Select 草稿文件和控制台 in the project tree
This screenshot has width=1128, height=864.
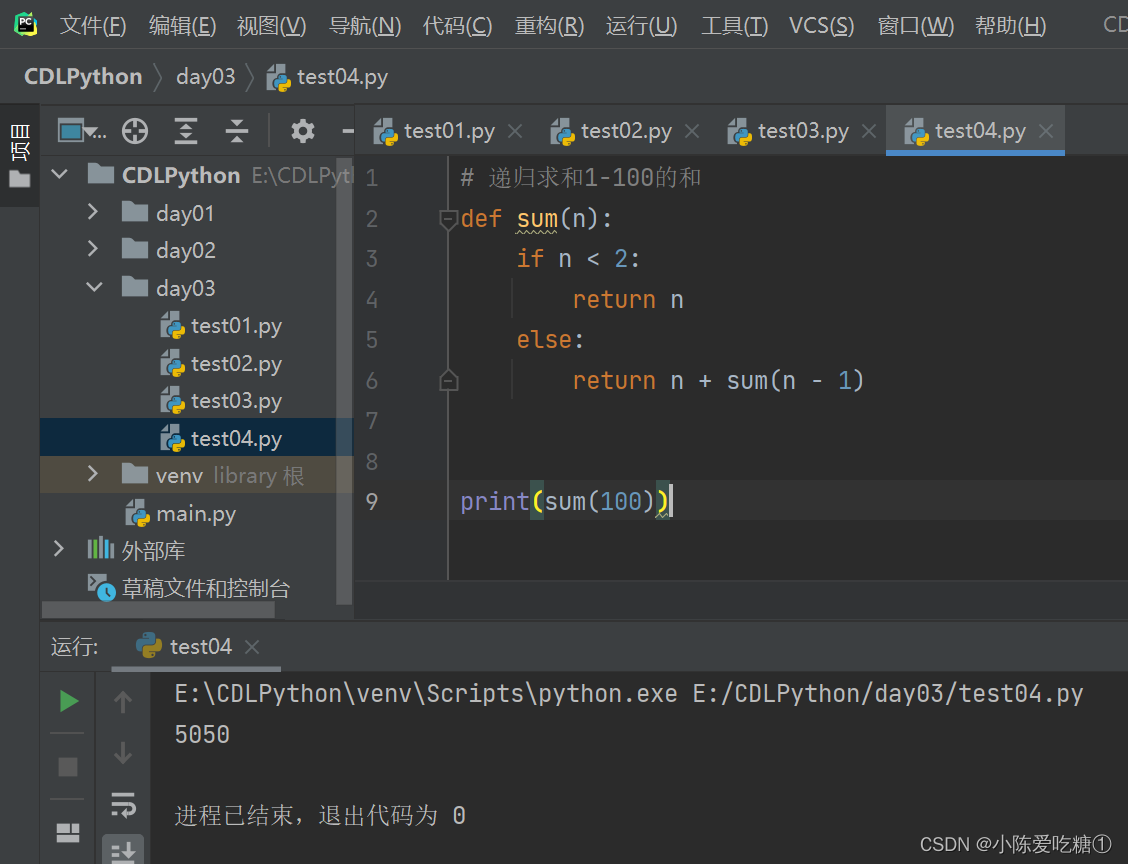tap(189, 588)
